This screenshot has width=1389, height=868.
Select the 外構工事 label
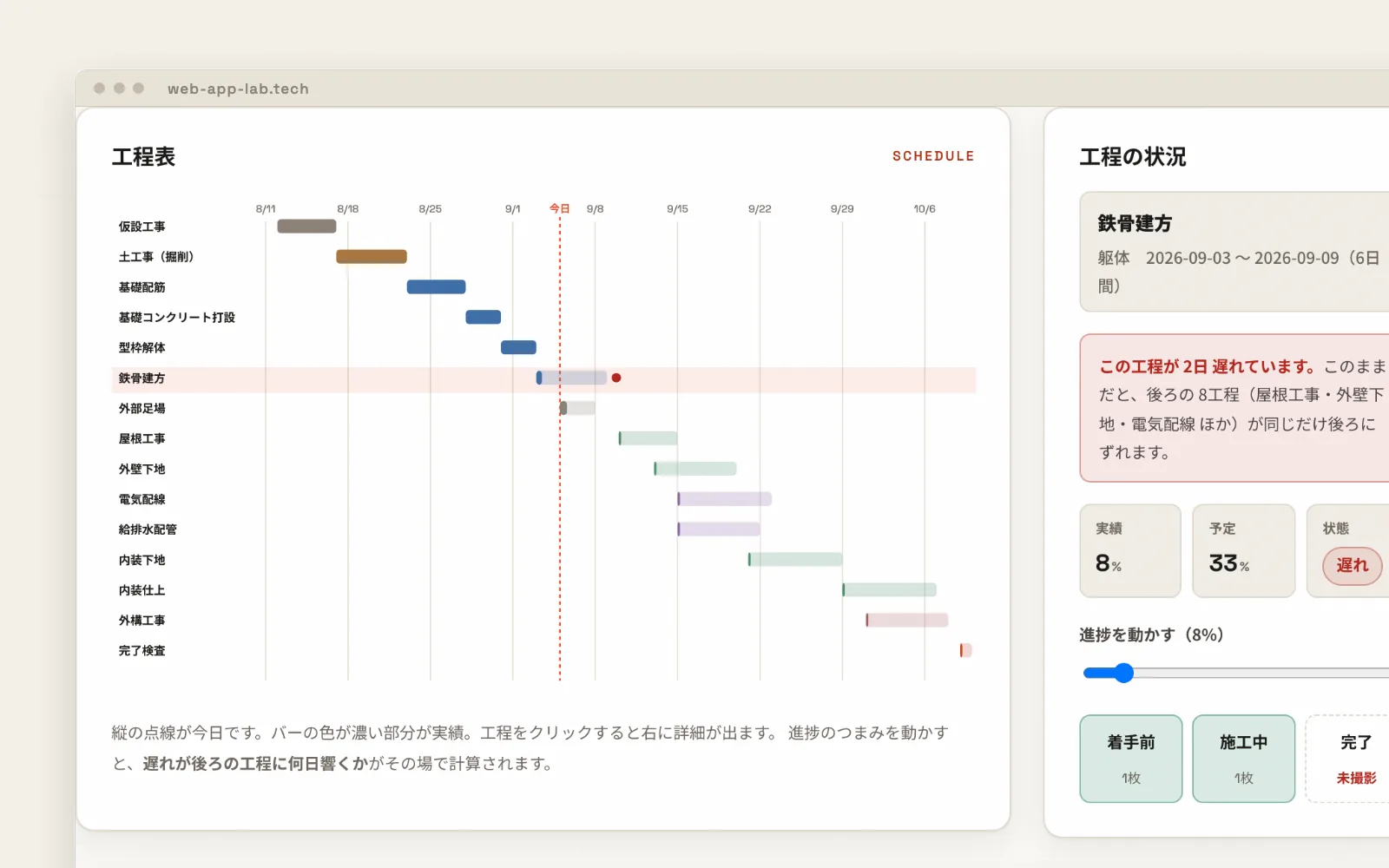click(x=142, y=621)
